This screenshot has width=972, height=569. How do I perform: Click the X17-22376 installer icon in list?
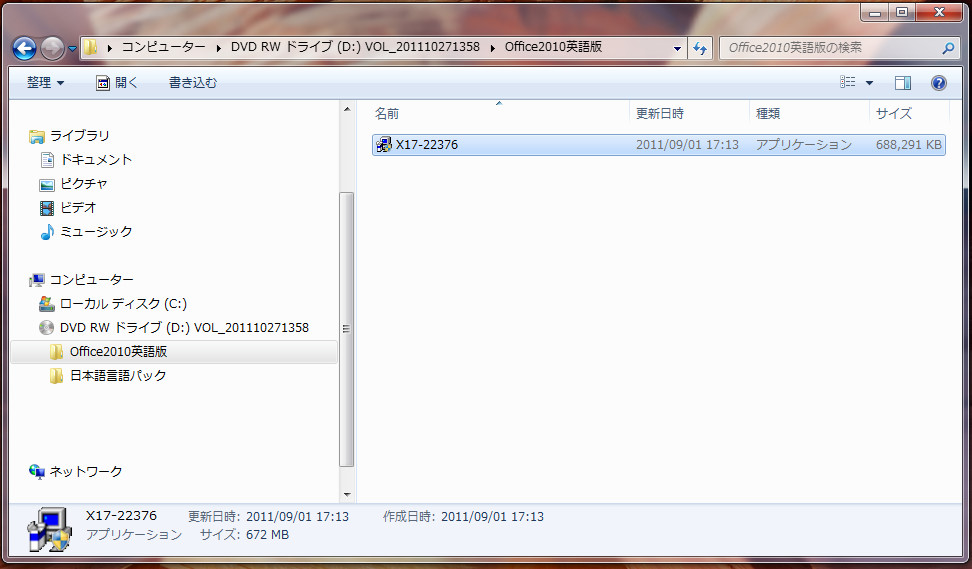(384, 144)
